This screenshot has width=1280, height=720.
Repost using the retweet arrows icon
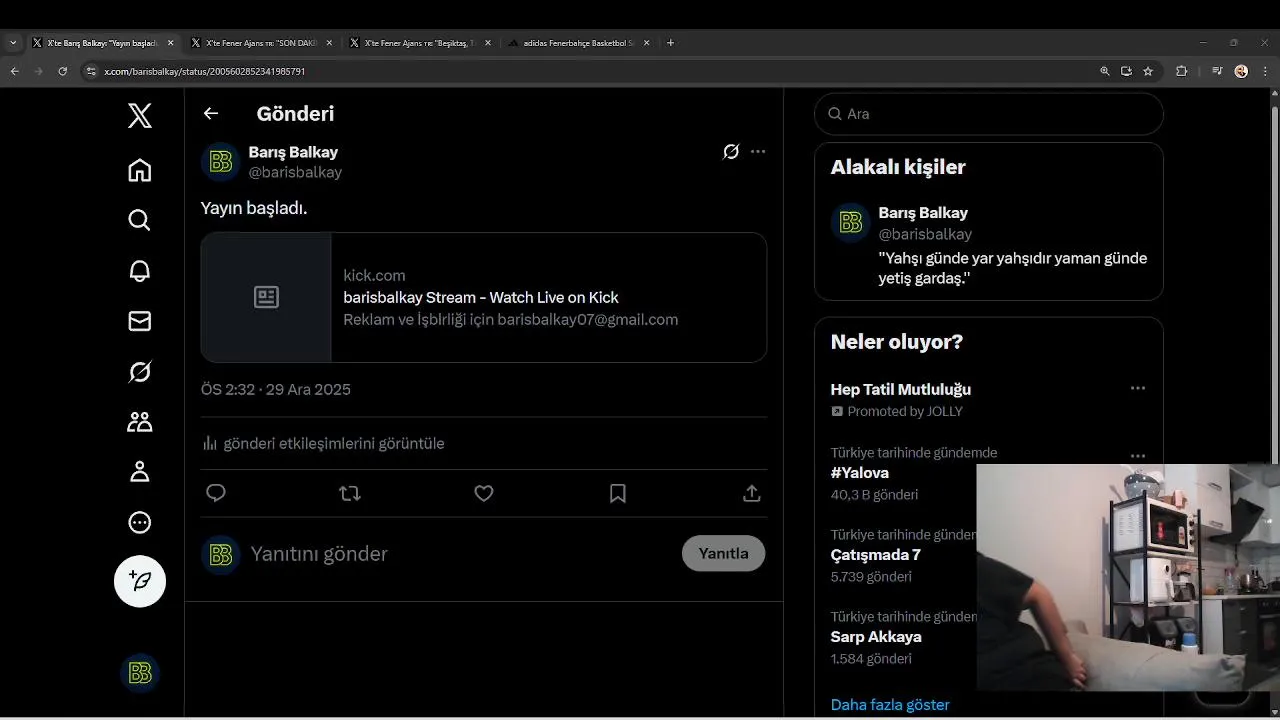pos(350,493)
